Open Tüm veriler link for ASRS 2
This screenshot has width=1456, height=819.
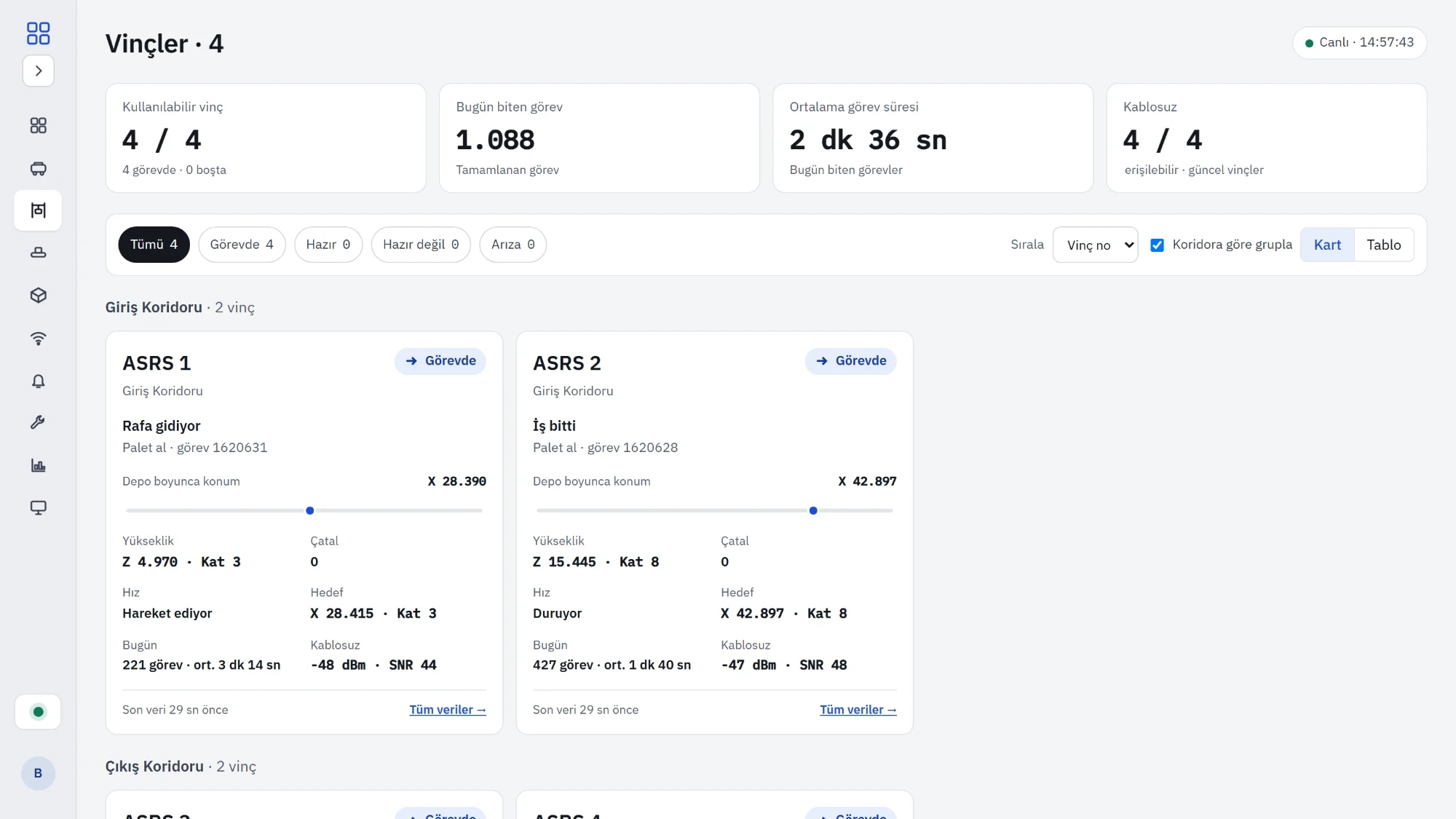(858, 710)
